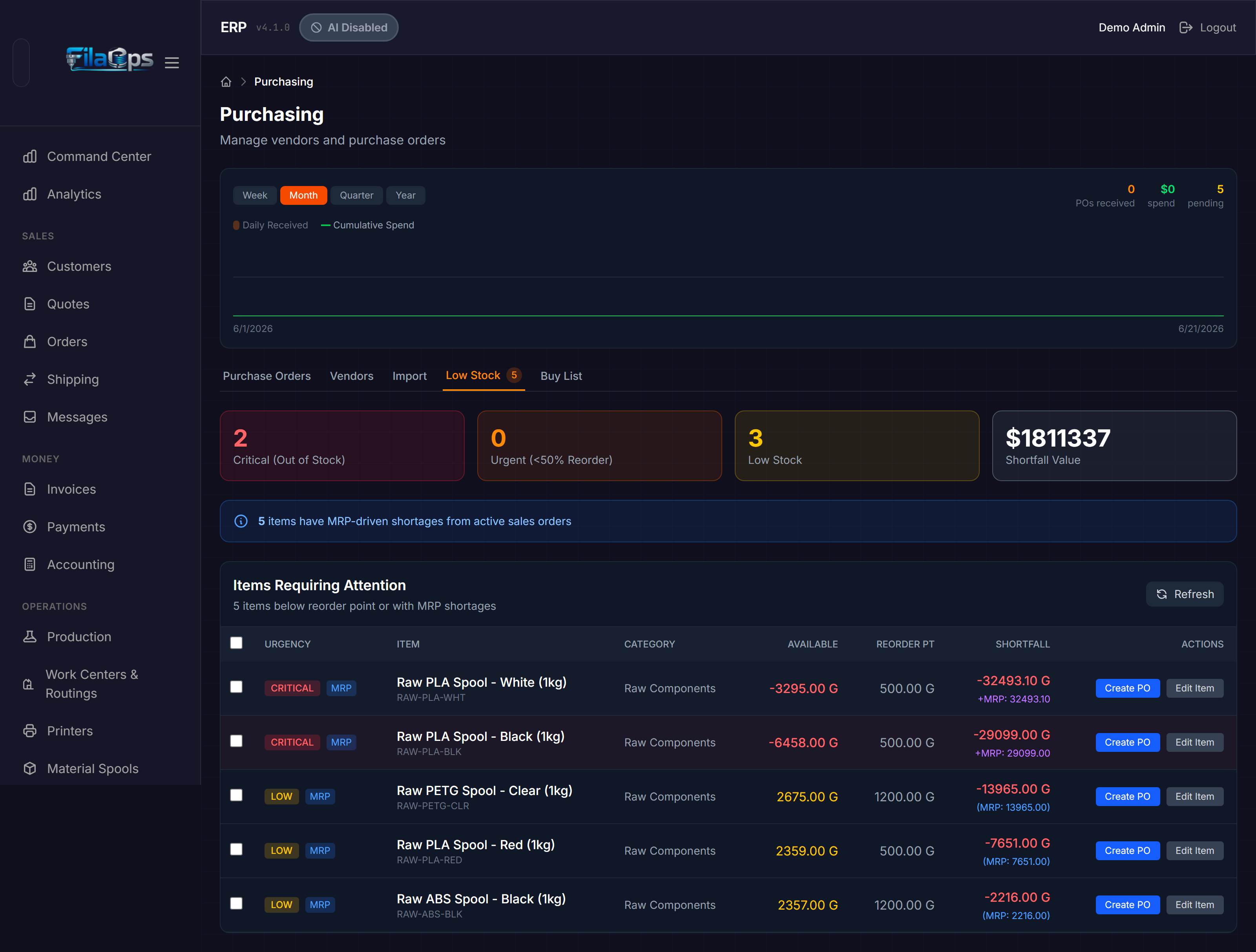Open the Import tab
The image size is (1256, 952).
(x=409, y=376)
